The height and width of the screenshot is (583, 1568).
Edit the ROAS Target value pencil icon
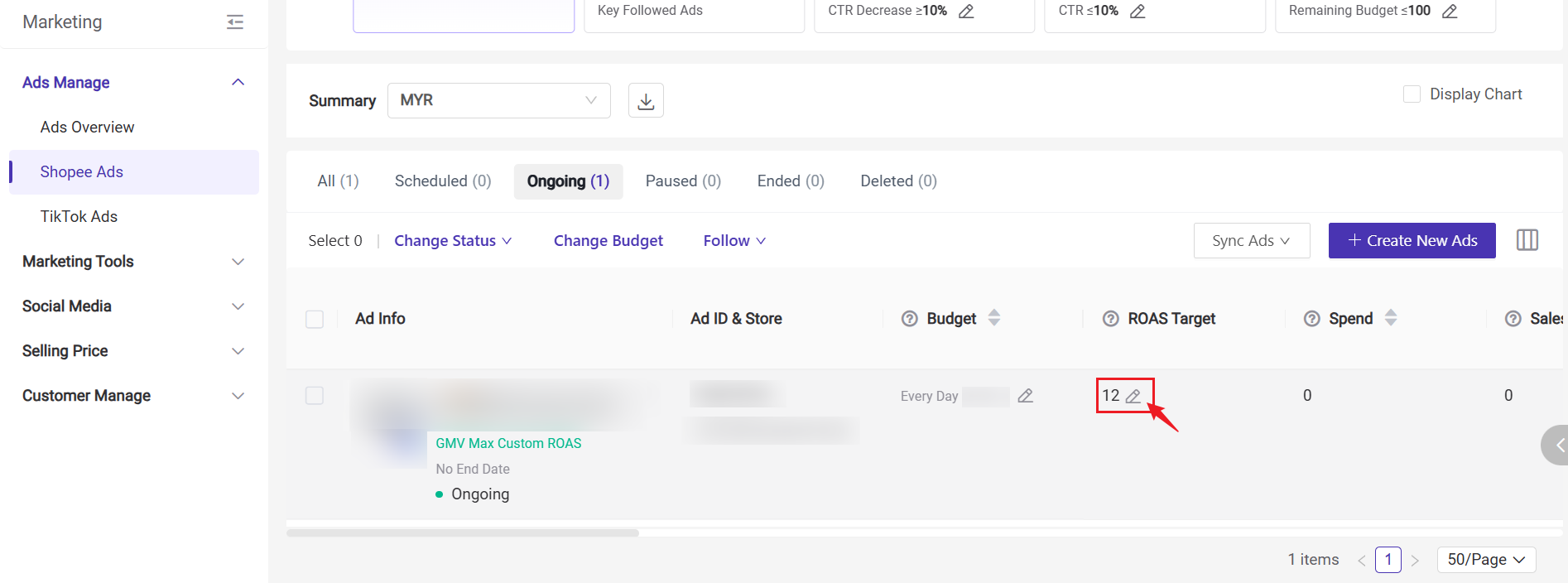[x=1133, y=397]
